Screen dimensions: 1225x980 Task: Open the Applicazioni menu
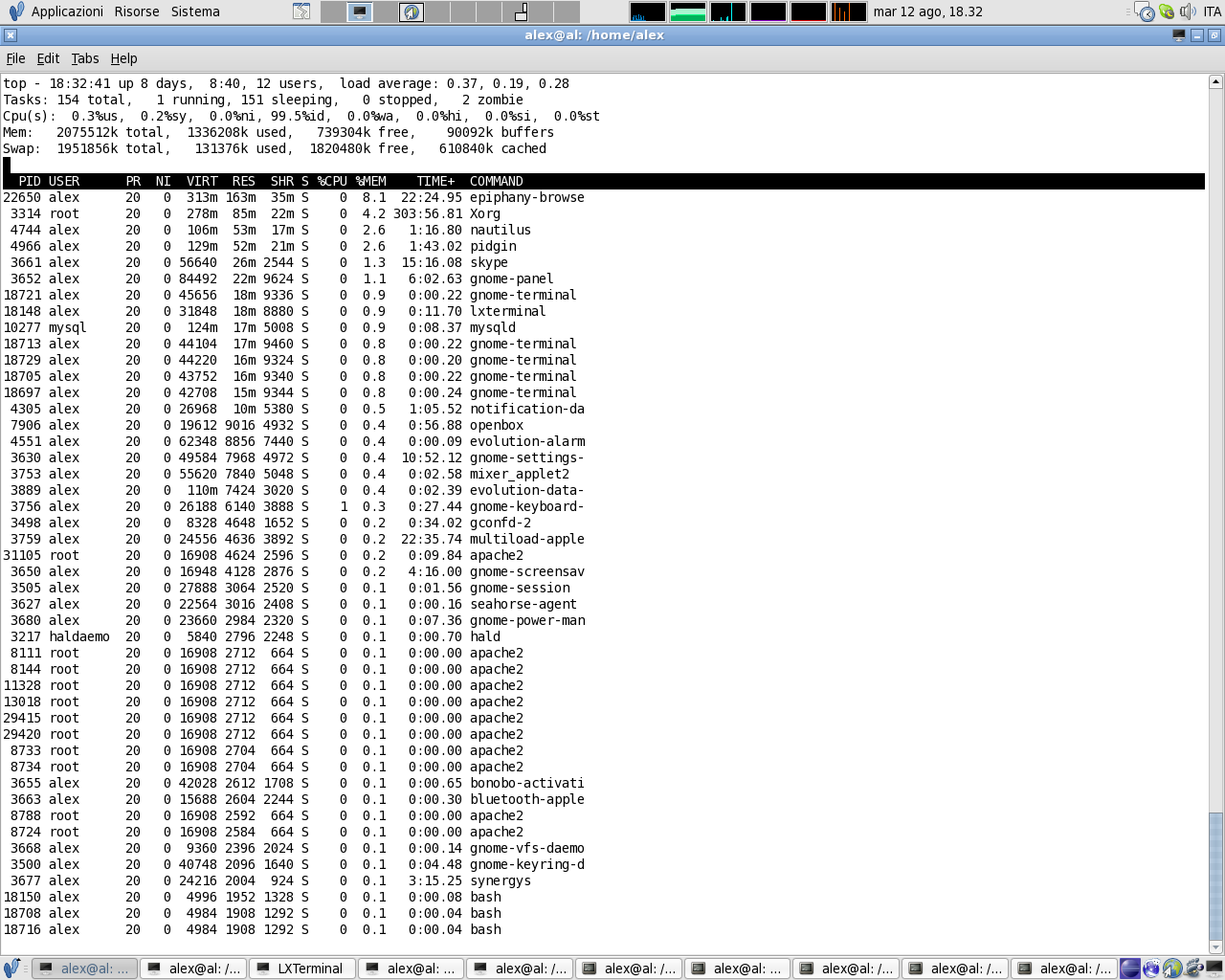(66, 11)
